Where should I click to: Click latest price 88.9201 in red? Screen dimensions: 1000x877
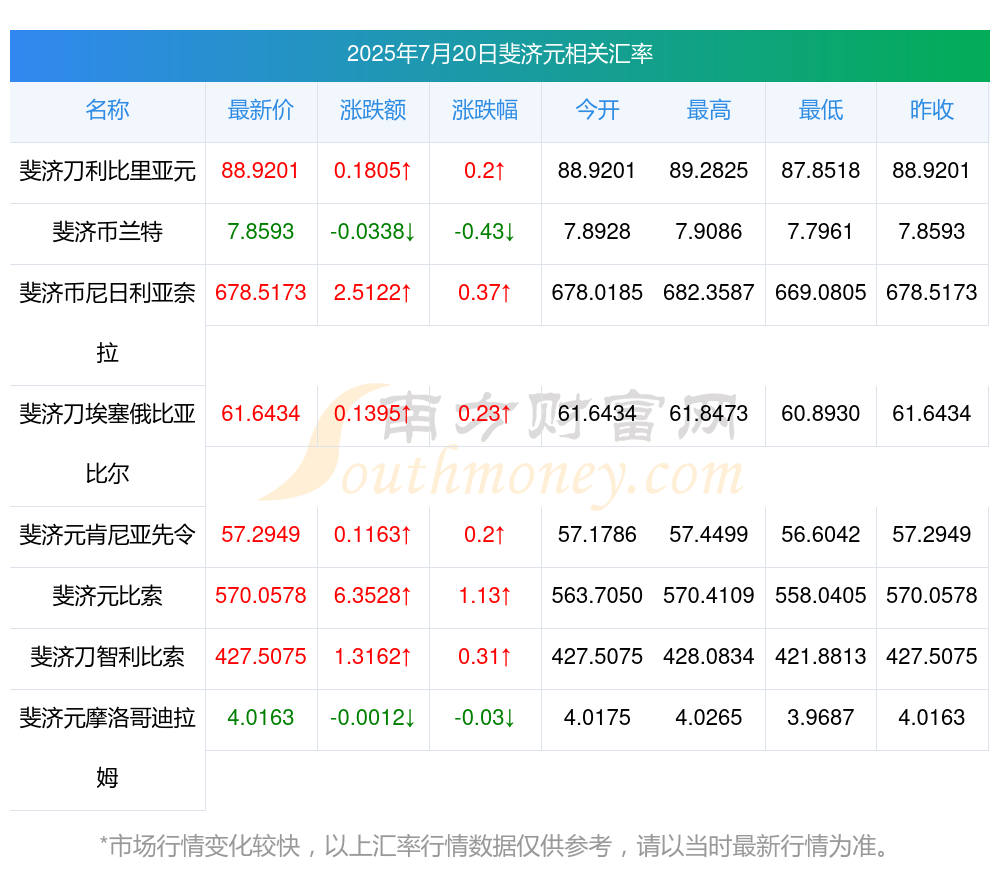(x=260, y=170)
